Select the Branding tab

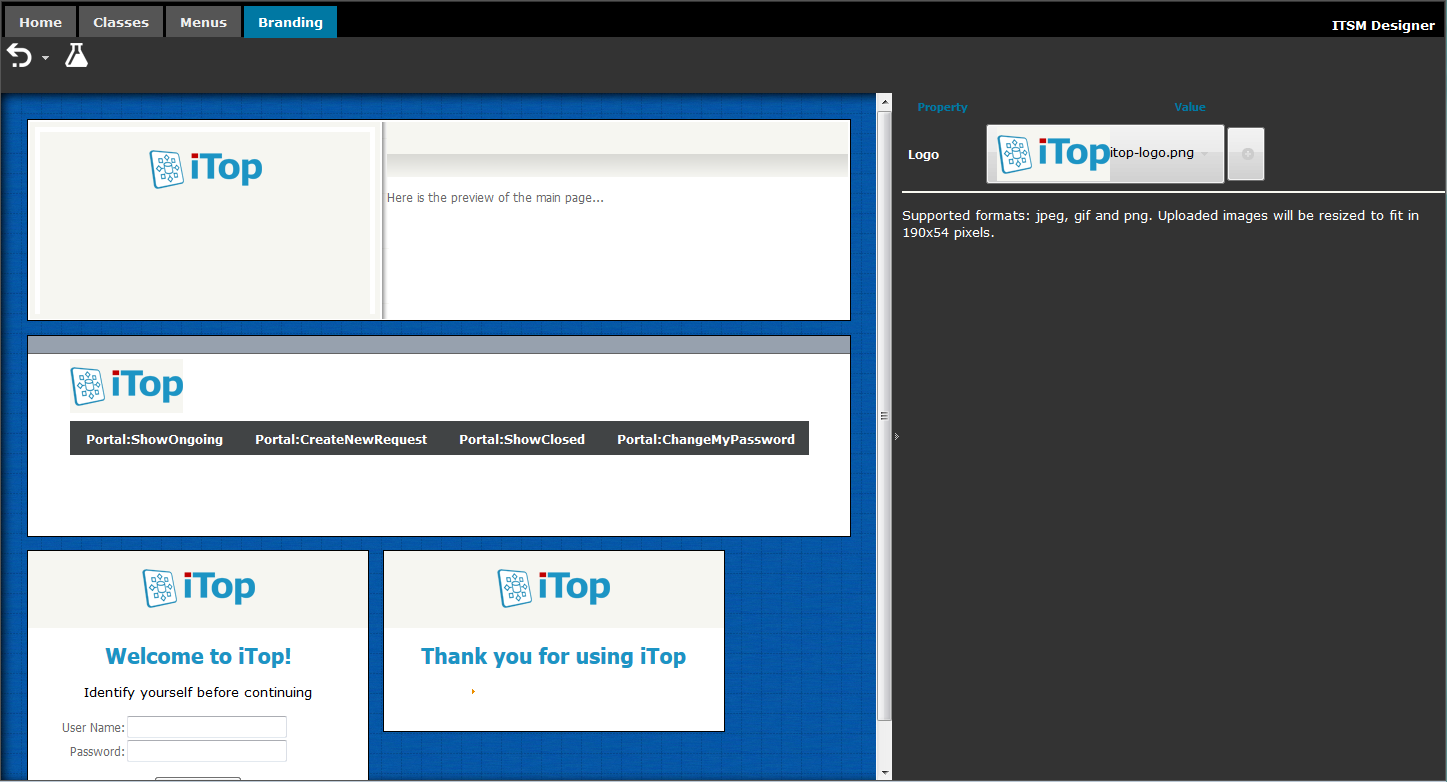[290, 22]
